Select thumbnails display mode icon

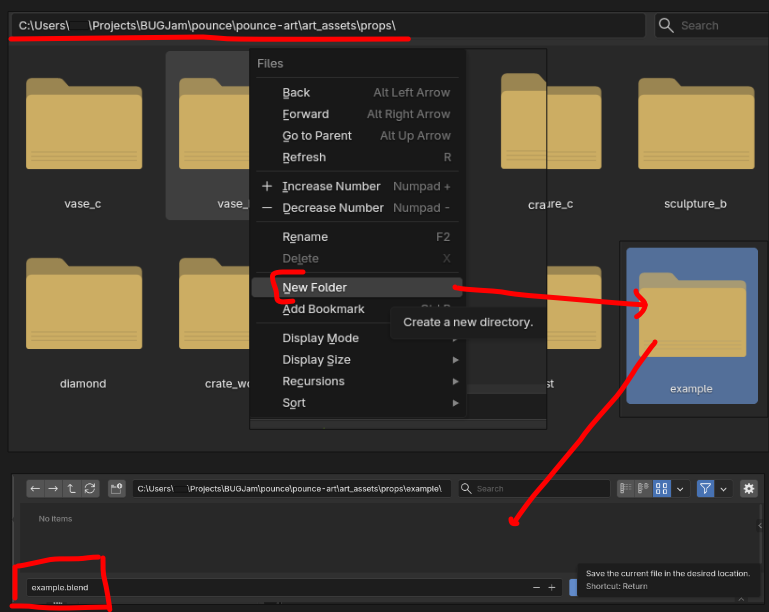click(661, 489)
